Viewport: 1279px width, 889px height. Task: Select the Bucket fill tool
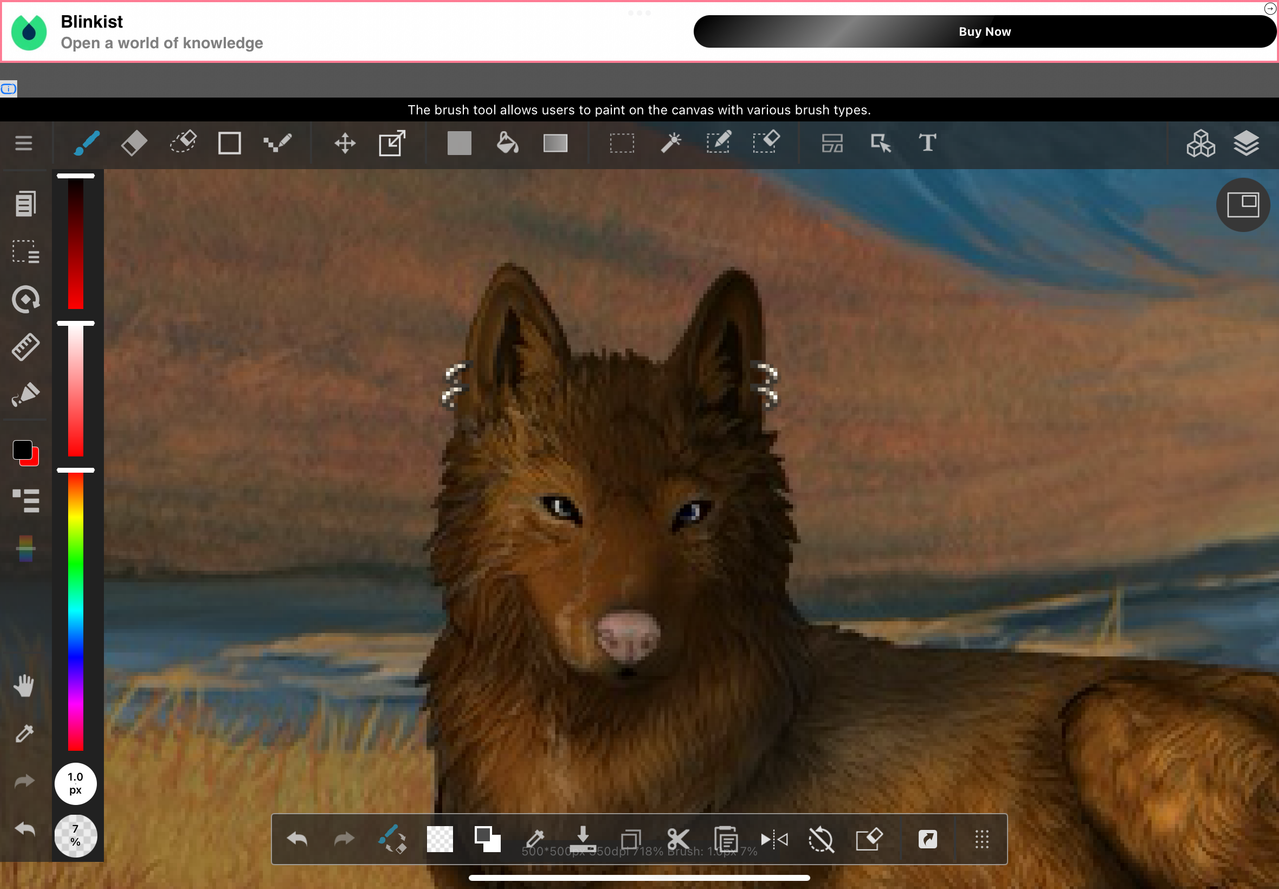coord(507,143)
